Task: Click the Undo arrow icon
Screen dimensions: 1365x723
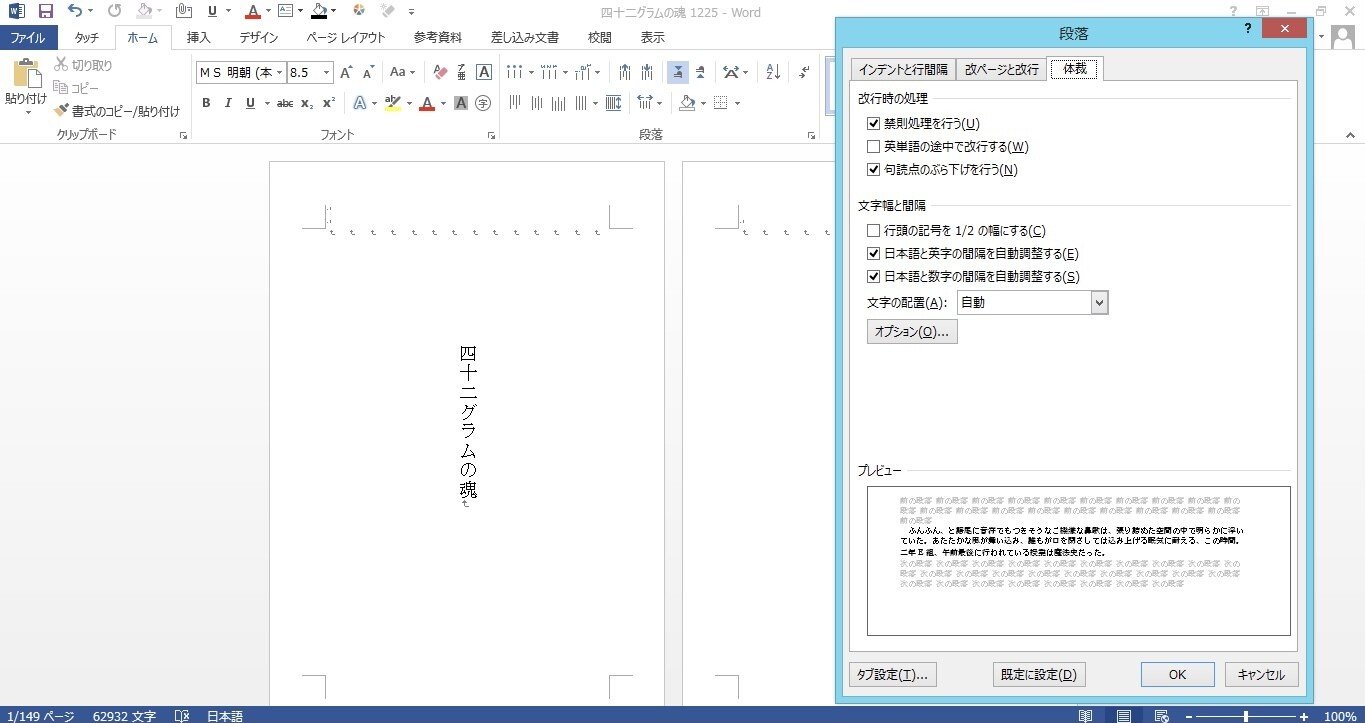Action: click(x=75, y=12)
